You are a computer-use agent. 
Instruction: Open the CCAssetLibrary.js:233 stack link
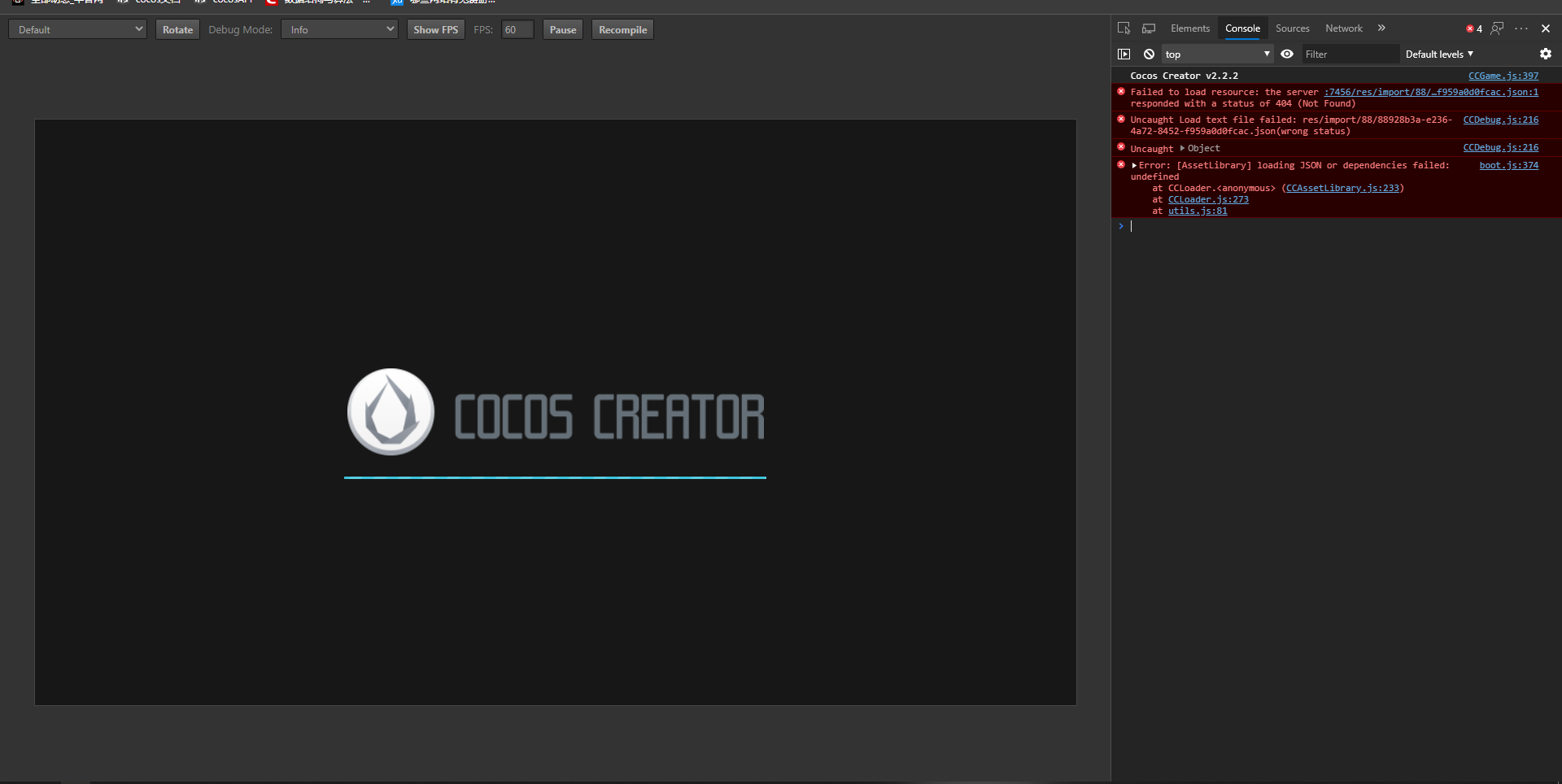[1343, 188]
